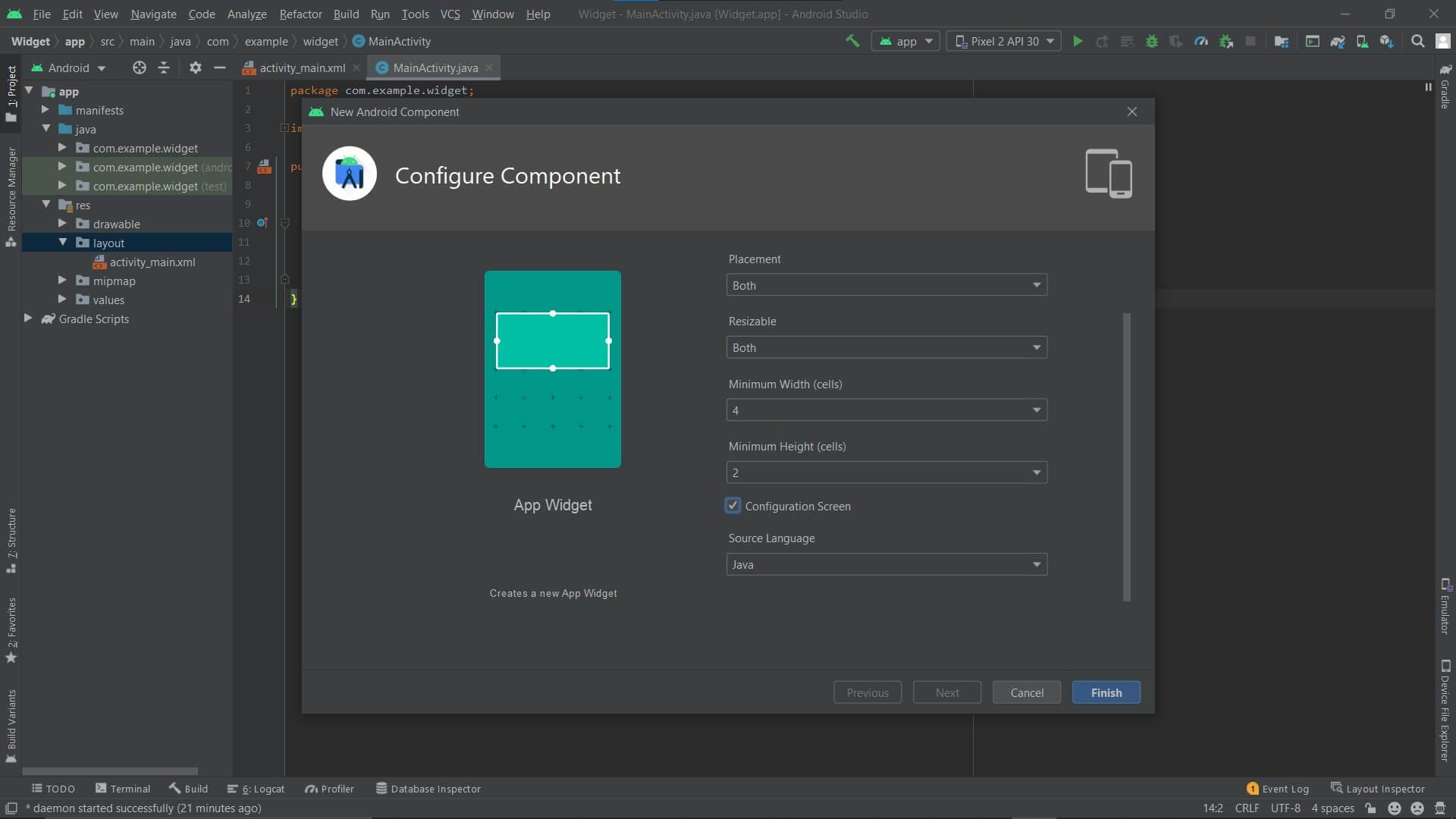This screenshot has height=819, width=1456.
Task: Open the Emulator side panel
Action: click(x=1445, y=607)
